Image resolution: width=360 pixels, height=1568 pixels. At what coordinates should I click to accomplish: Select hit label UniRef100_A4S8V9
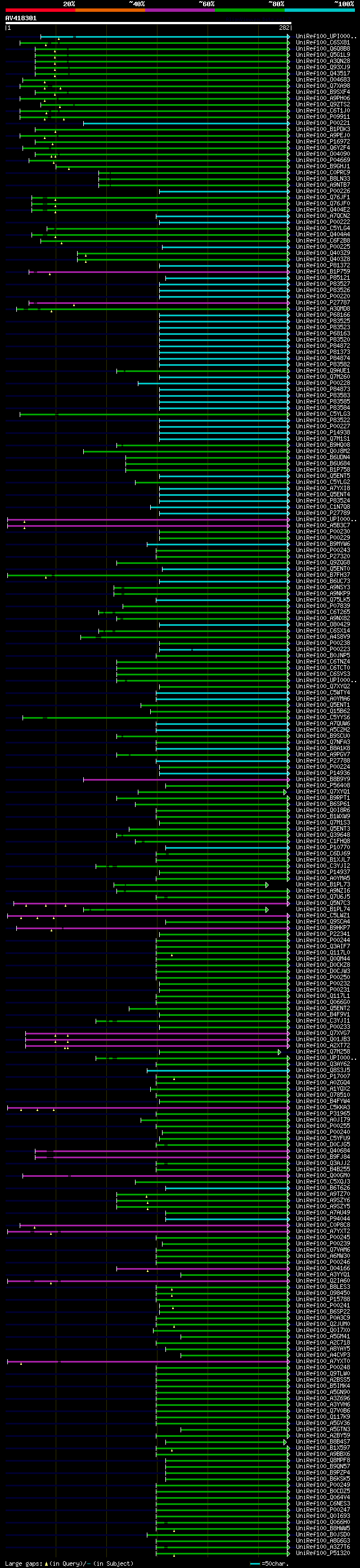coord(323,637)
